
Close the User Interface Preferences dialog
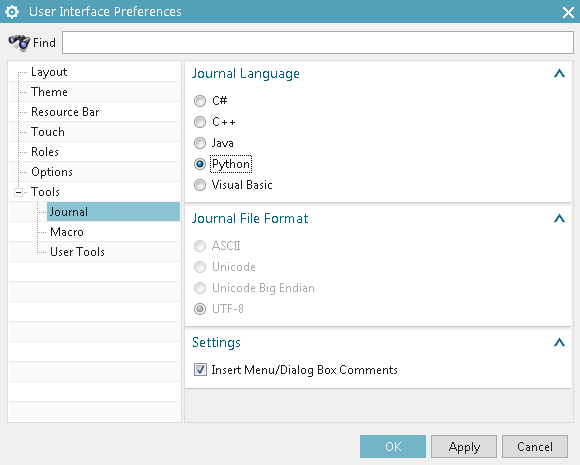coord(568,13)
